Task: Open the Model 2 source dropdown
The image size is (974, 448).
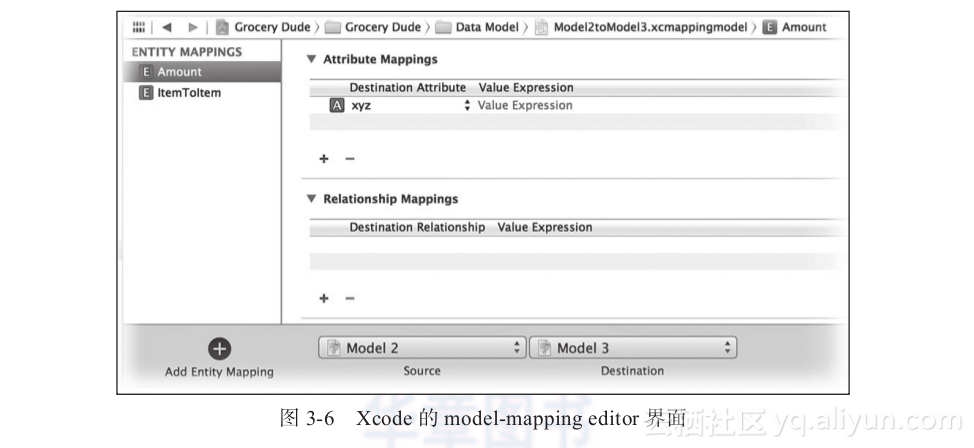Action: pyautogui.click(x=422, y=348)
